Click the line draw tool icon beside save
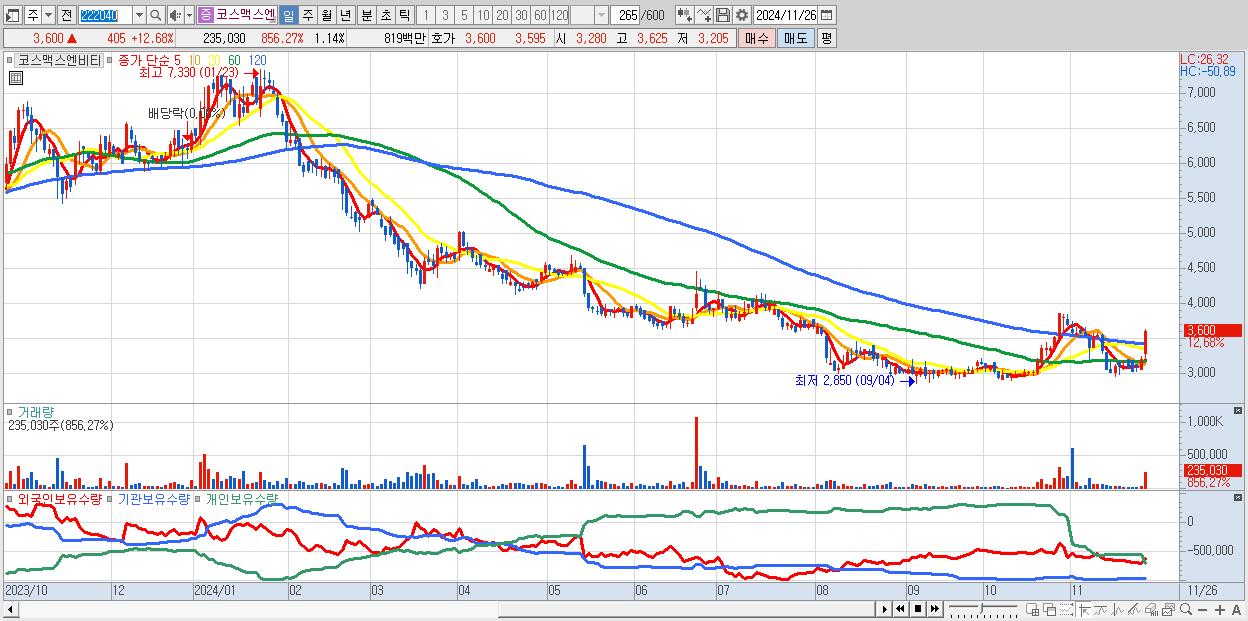1248x621 pixels. click(704, 15)
